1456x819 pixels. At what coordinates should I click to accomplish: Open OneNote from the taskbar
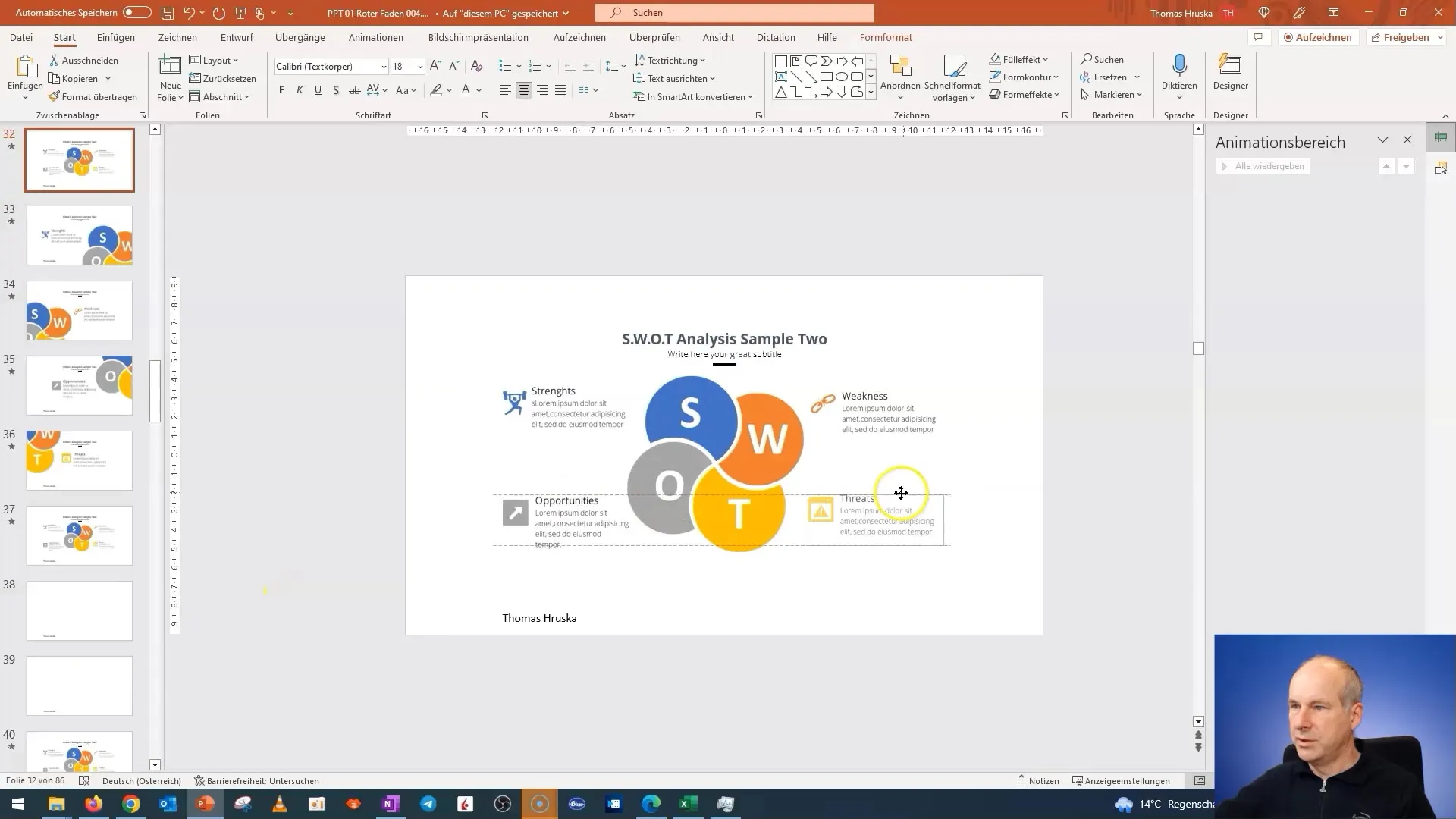[x=391, y=804]
